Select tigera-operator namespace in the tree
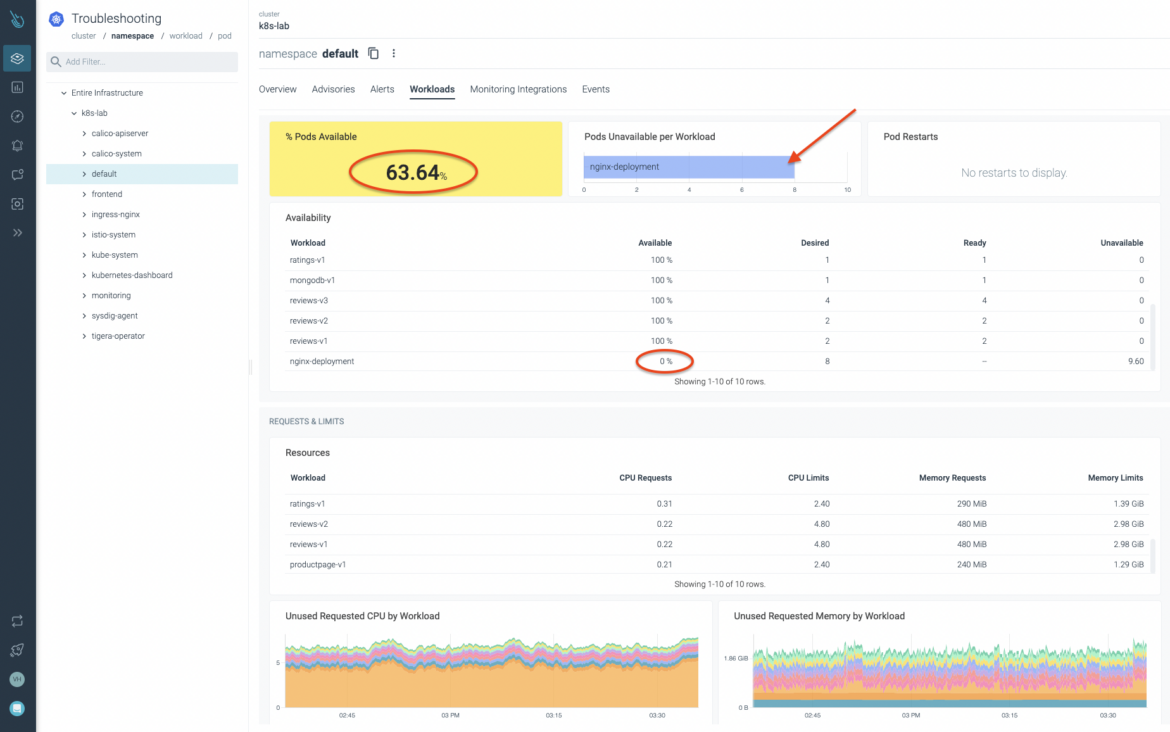 pyautogui.click(x=118, y=336)
